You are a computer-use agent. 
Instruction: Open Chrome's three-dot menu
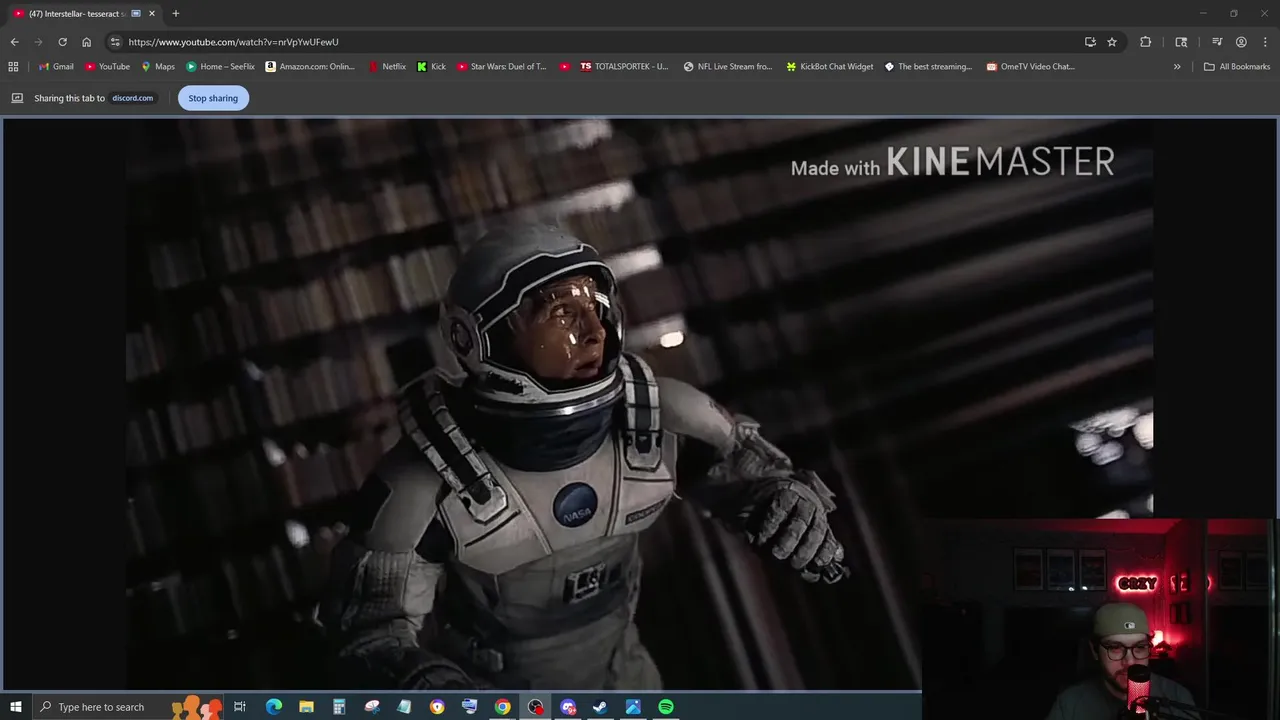[x=1265, y=42]
